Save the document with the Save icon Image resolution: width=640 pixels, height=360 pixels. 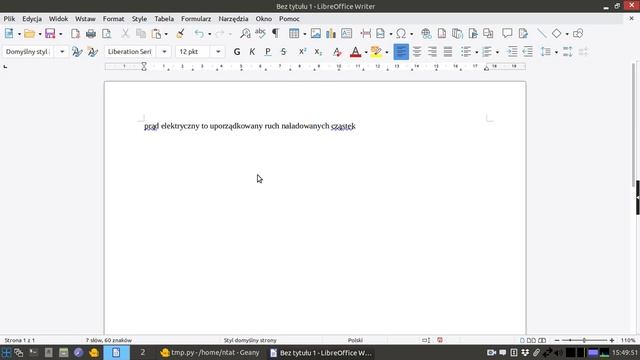point(50,33)
